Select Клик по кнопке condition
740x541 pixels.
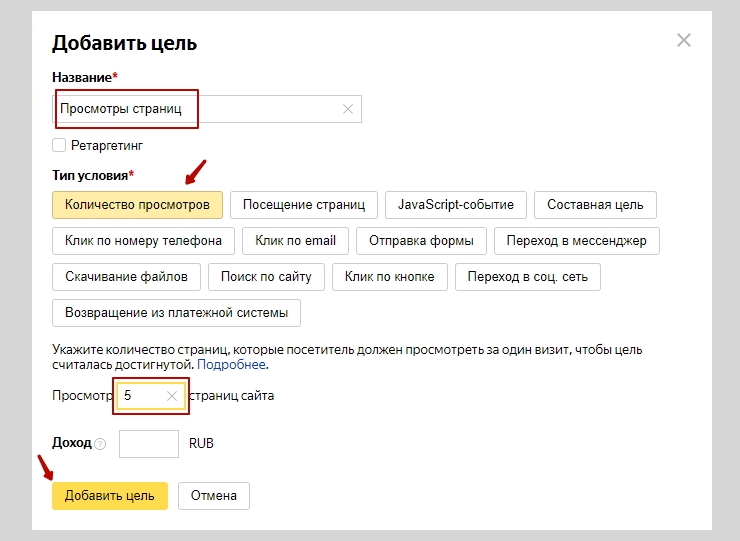(x=389, y=277)
